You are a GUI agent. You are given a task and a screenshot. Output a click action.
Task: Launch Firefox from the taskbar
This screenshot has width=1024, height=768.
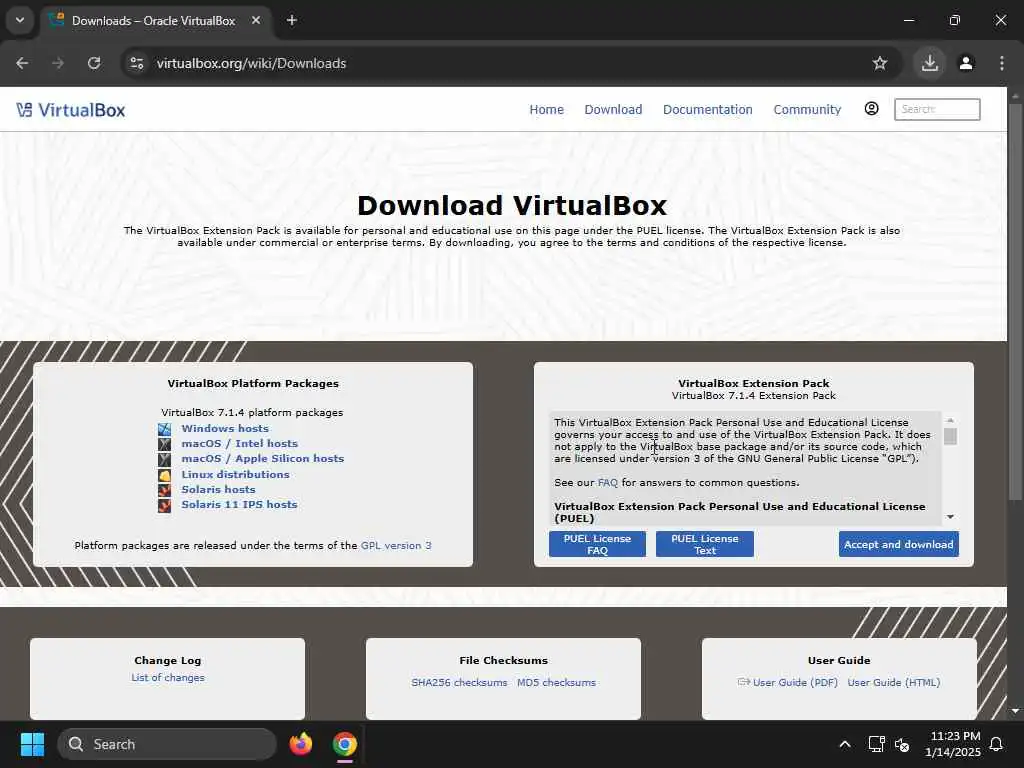(301, 744)
